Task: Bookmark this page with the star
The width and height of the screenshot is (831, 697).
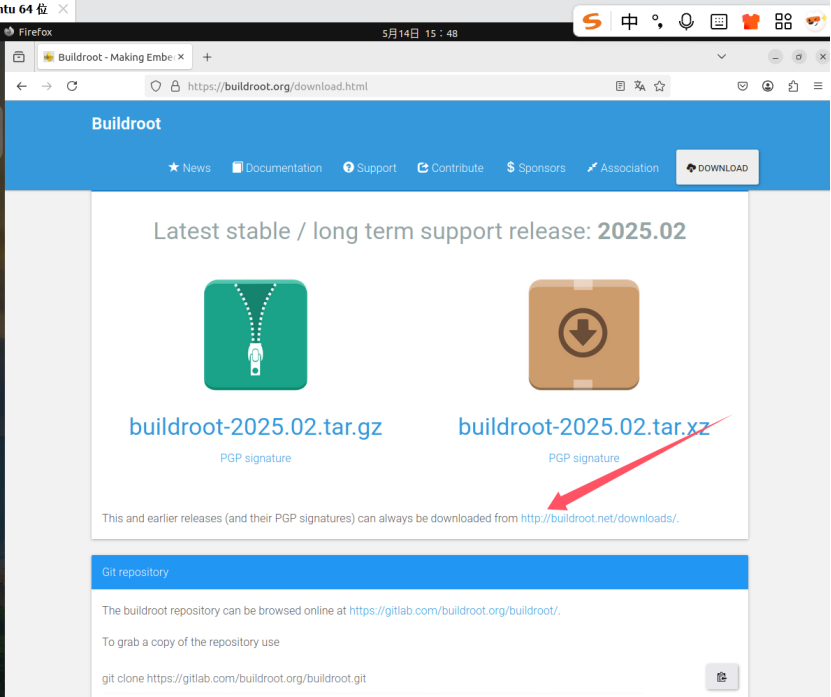Action: point(659,86)
